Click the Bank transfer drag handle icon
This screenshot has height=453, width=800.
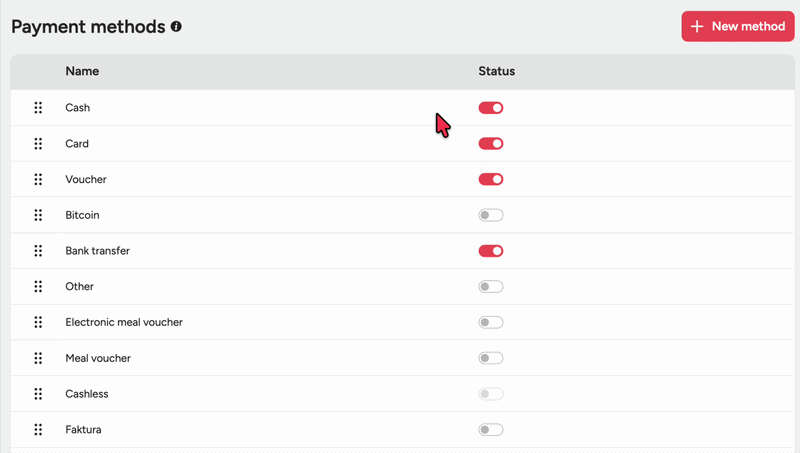38,251
